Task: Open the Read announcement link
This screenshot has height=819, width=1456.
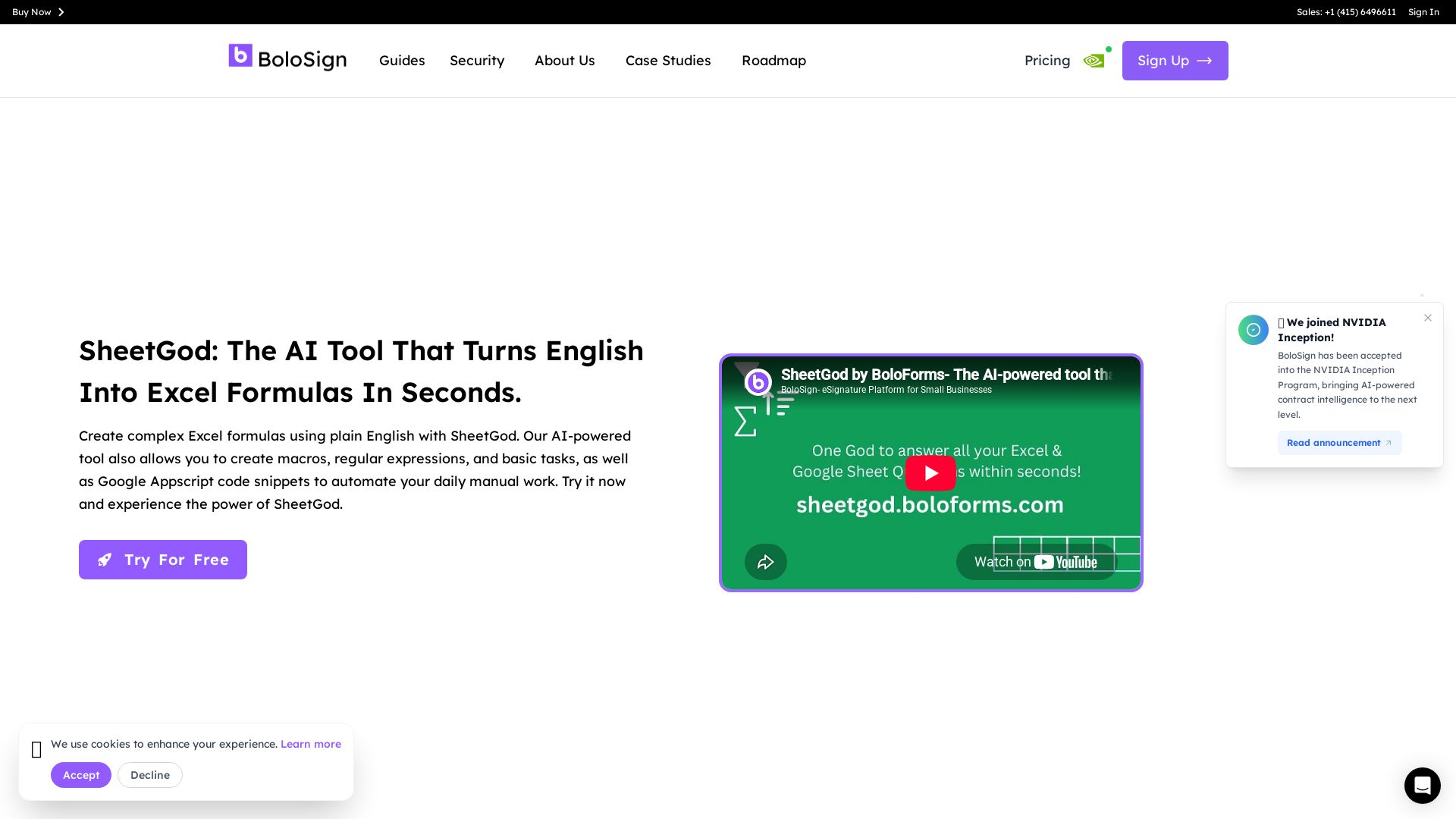Action: [1339, 443]
